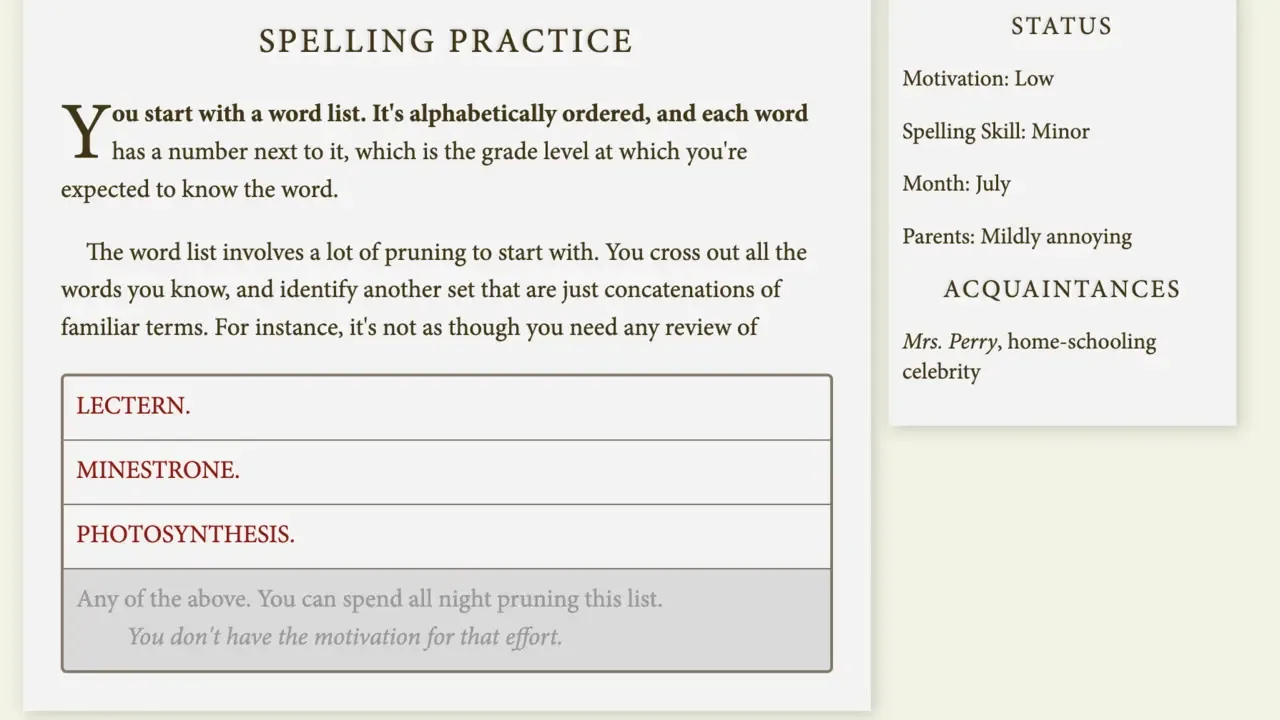
Task: Click the SPELLING PRACTICE heading
Action: [x=446, y=41]
